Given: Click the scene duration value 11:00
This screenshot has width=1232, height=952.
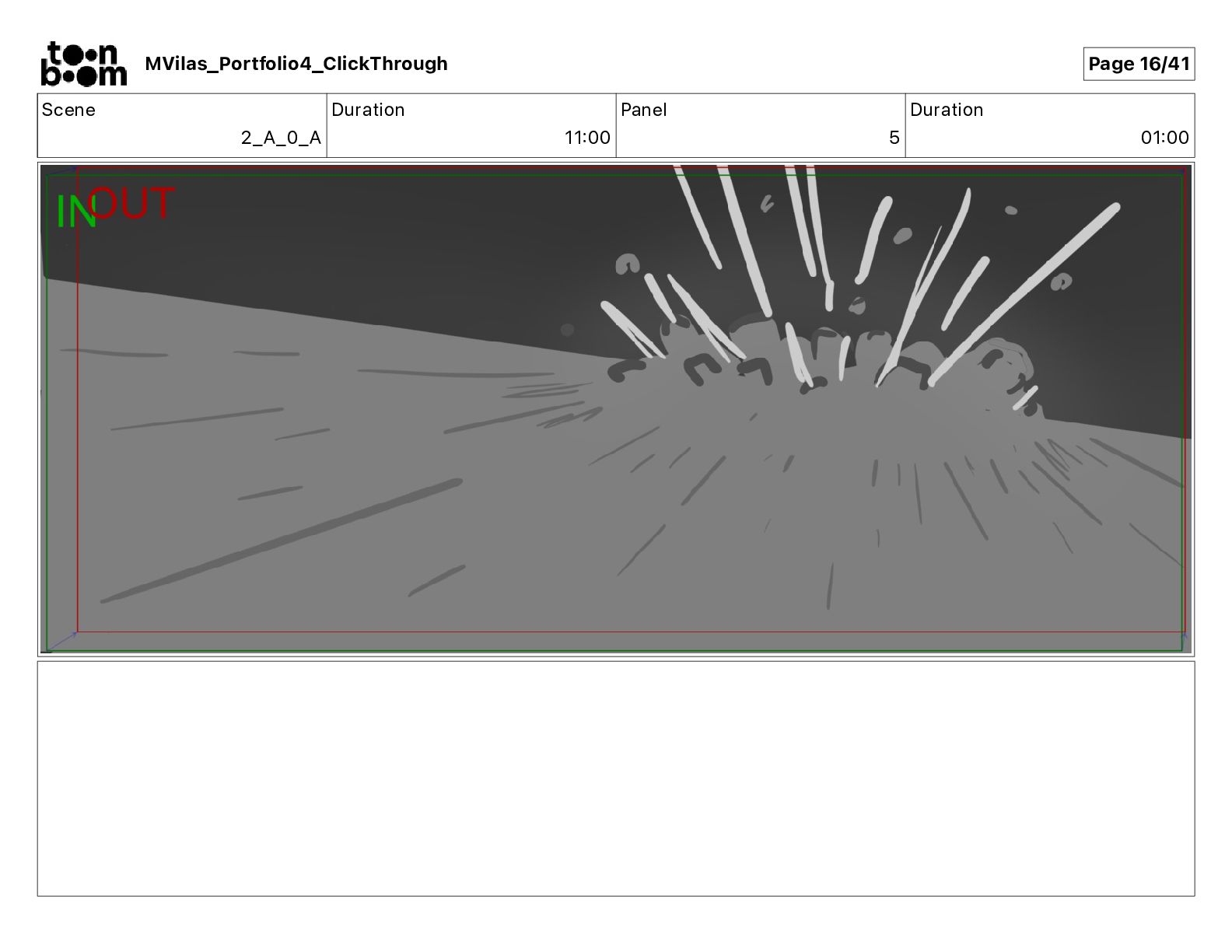Looking at the screenshot, I should point(587,138).
